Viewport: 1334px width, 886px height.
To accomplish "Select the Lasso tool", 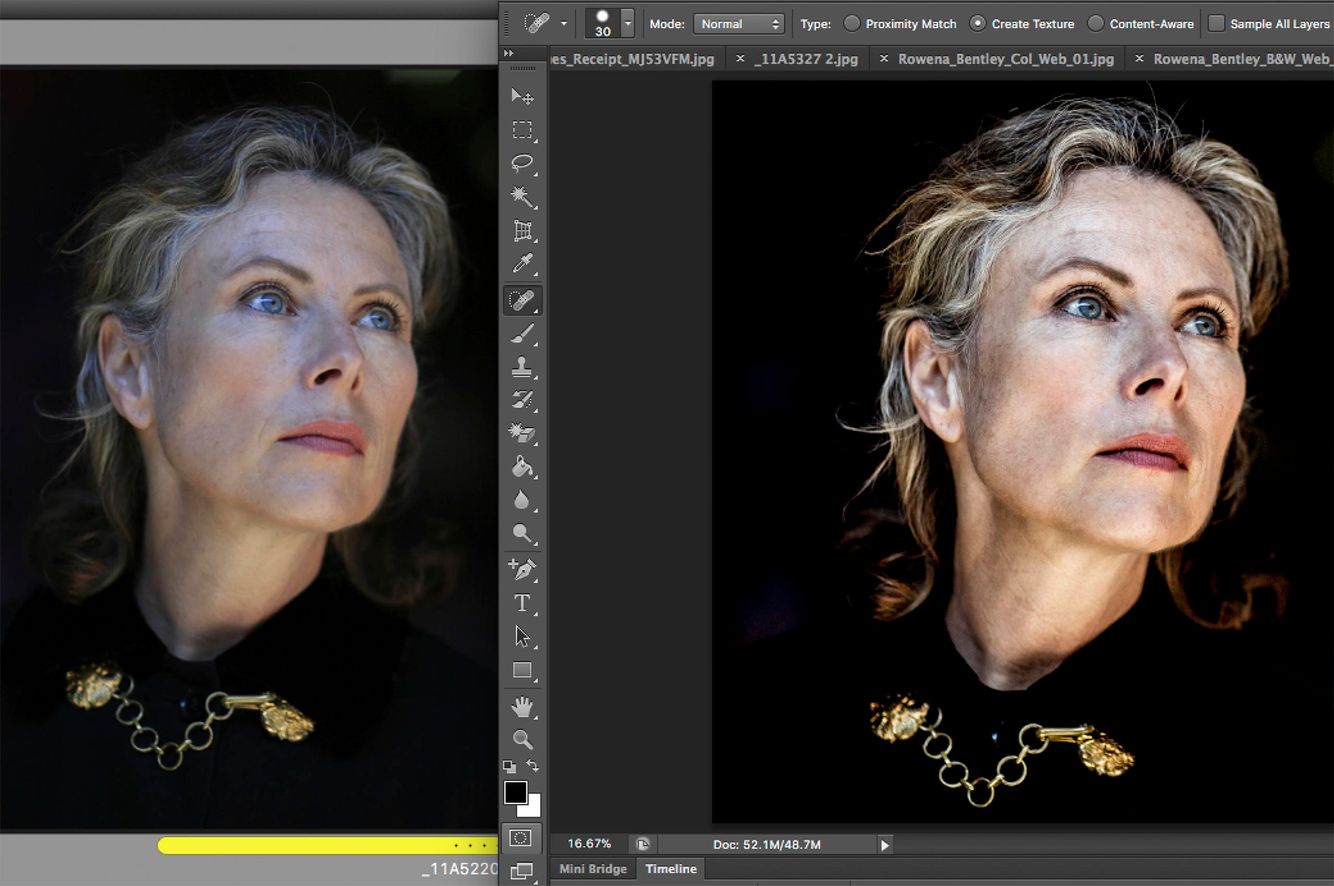I will [x=522, y=163].
